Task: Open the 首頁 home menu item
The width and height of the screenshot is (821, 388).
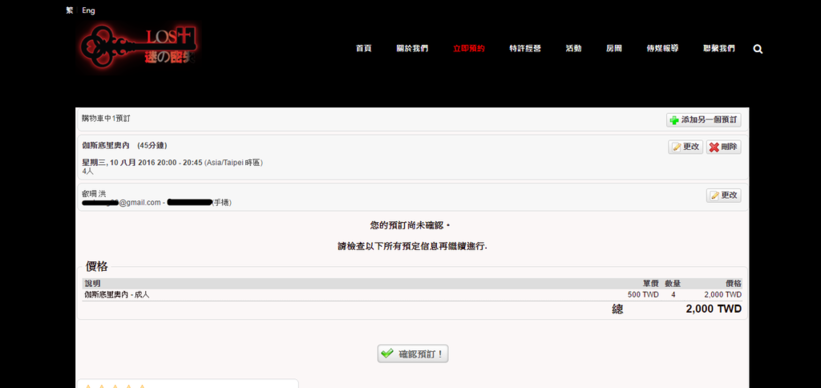Action: tap(363, 49)
